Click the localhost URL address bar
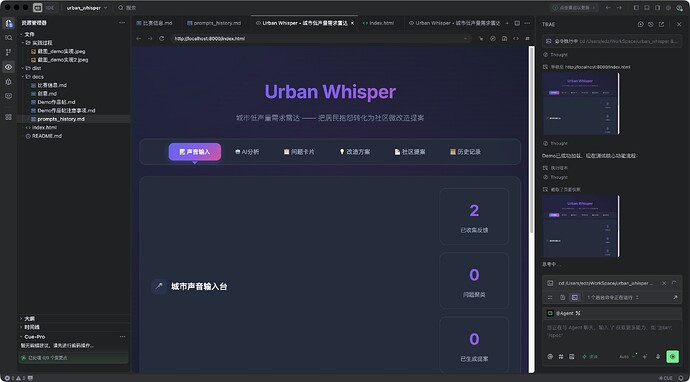This screenshot has width=690, height=382. 320,39
